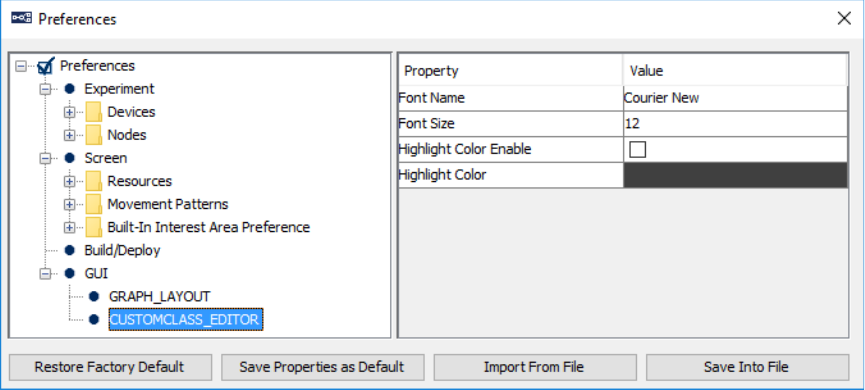Click the Resources folder icon

[94, 181]
